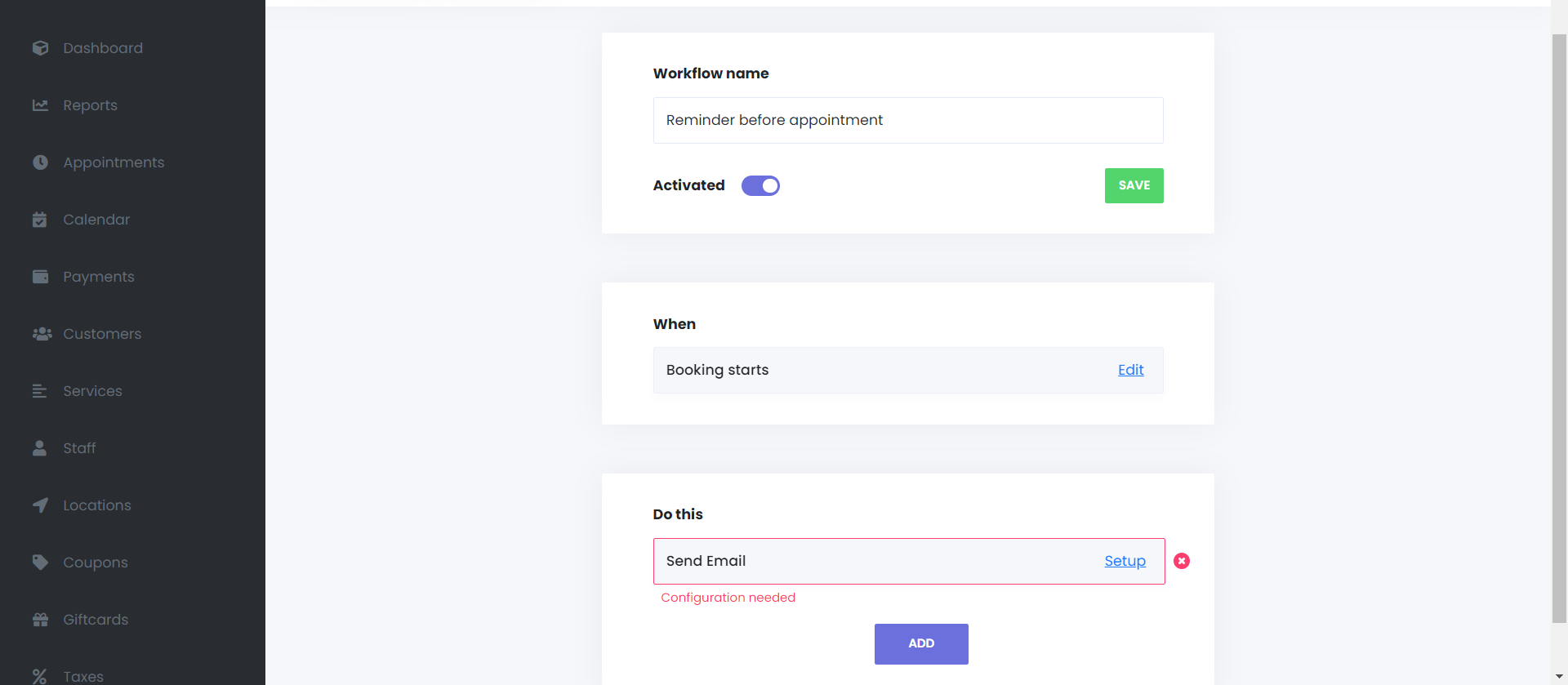1568x685 pixels.
Task: Open the Services menu item
Action: [x=92, y=391]
